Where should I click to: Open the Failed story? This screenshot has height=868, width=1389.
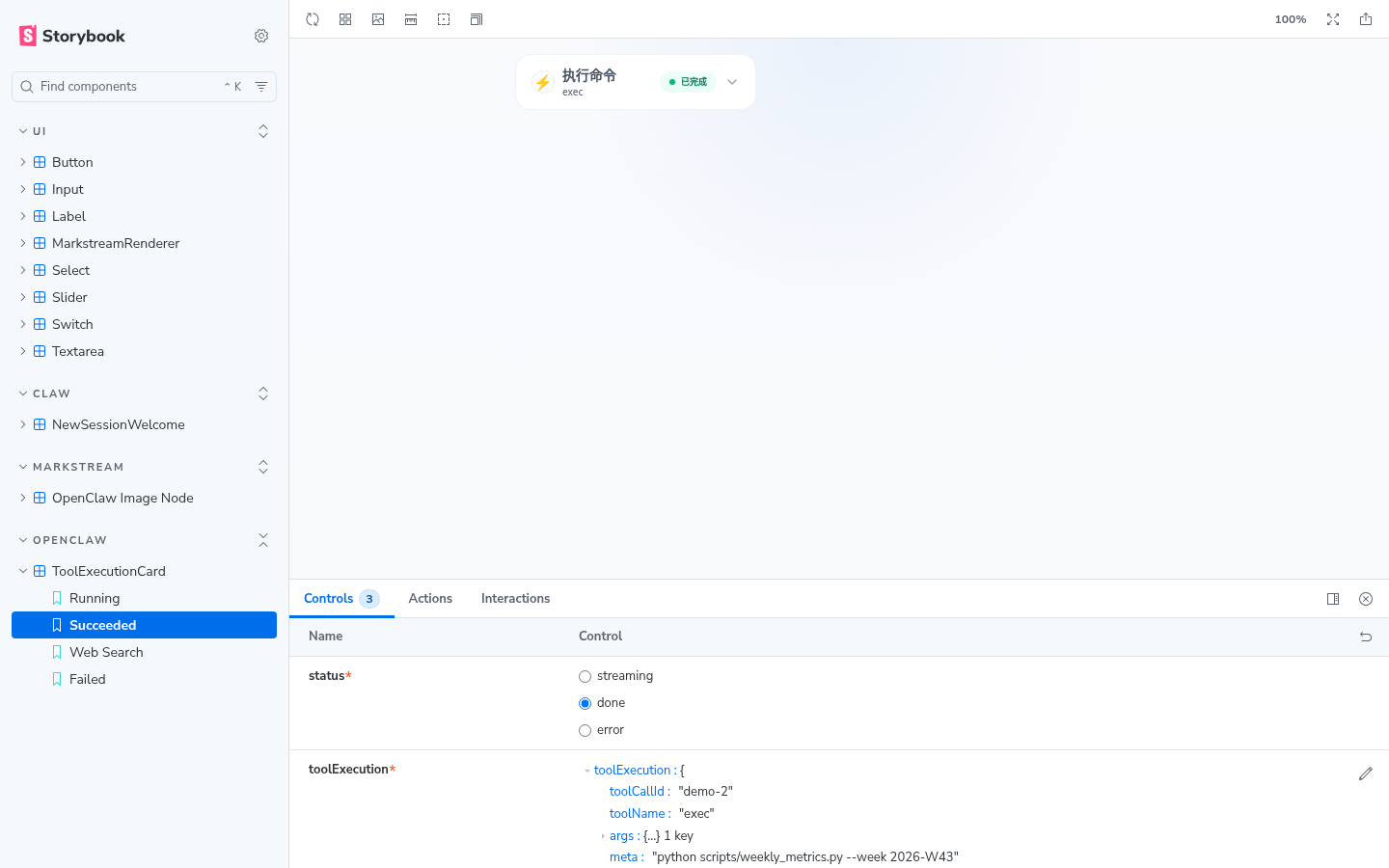pos(88,679)
